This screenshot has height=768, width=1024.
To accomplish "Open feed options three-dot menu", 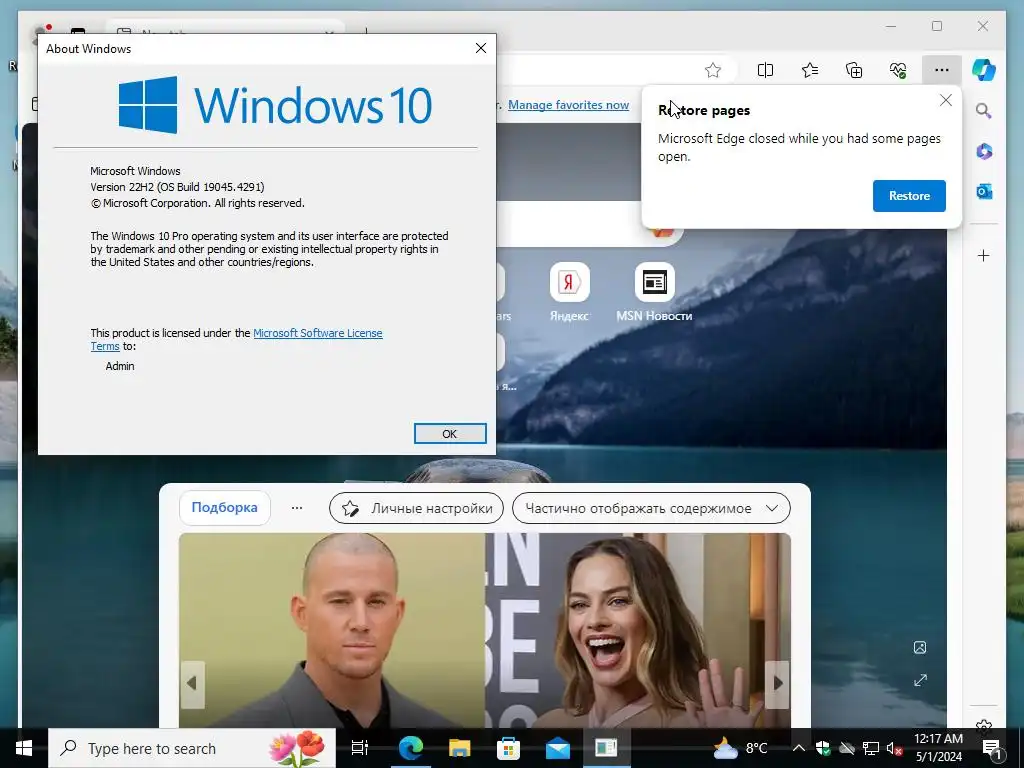I will (297, 508).
